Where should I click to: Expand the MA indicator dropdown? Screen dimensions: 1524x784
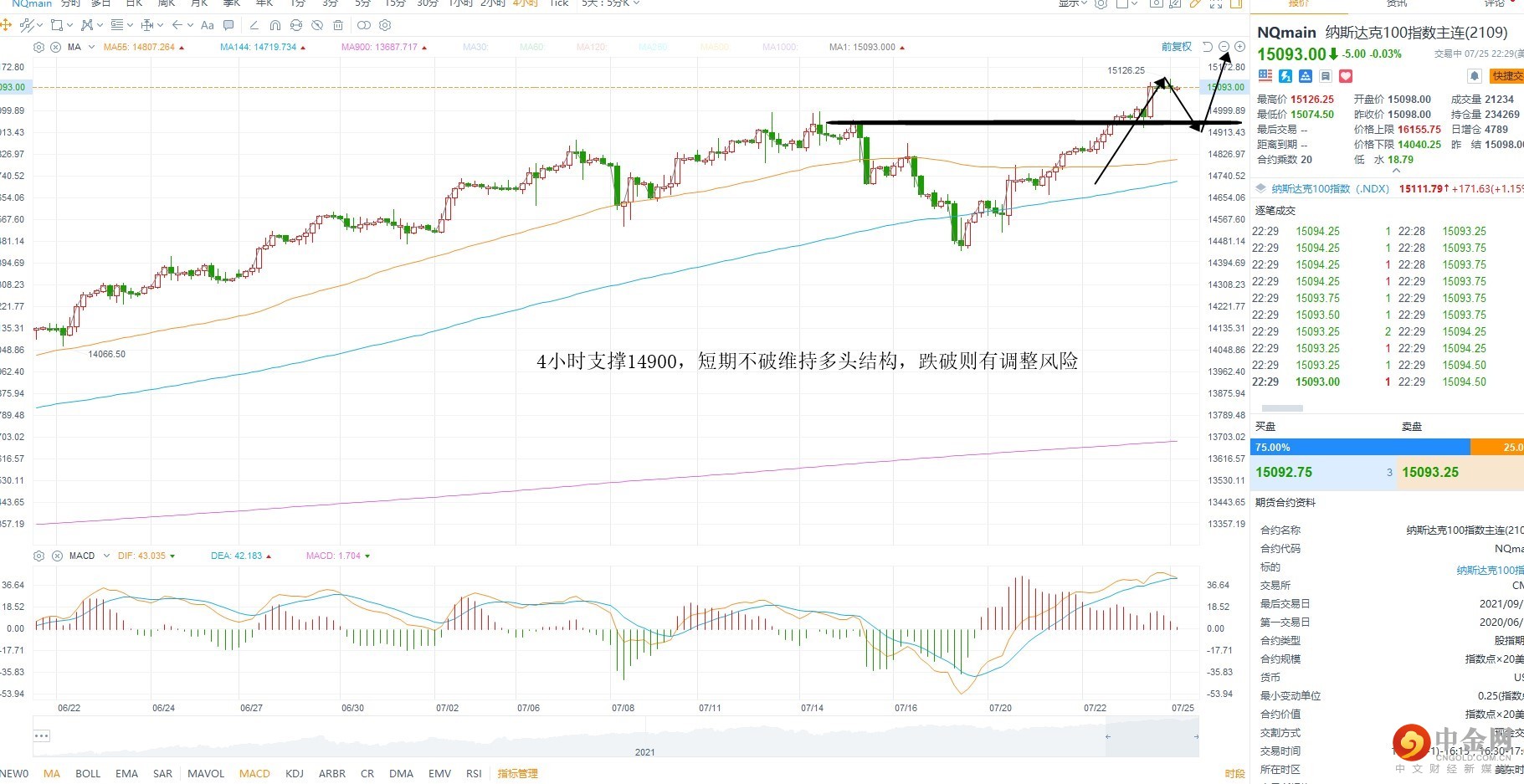[x=91, y=47]
